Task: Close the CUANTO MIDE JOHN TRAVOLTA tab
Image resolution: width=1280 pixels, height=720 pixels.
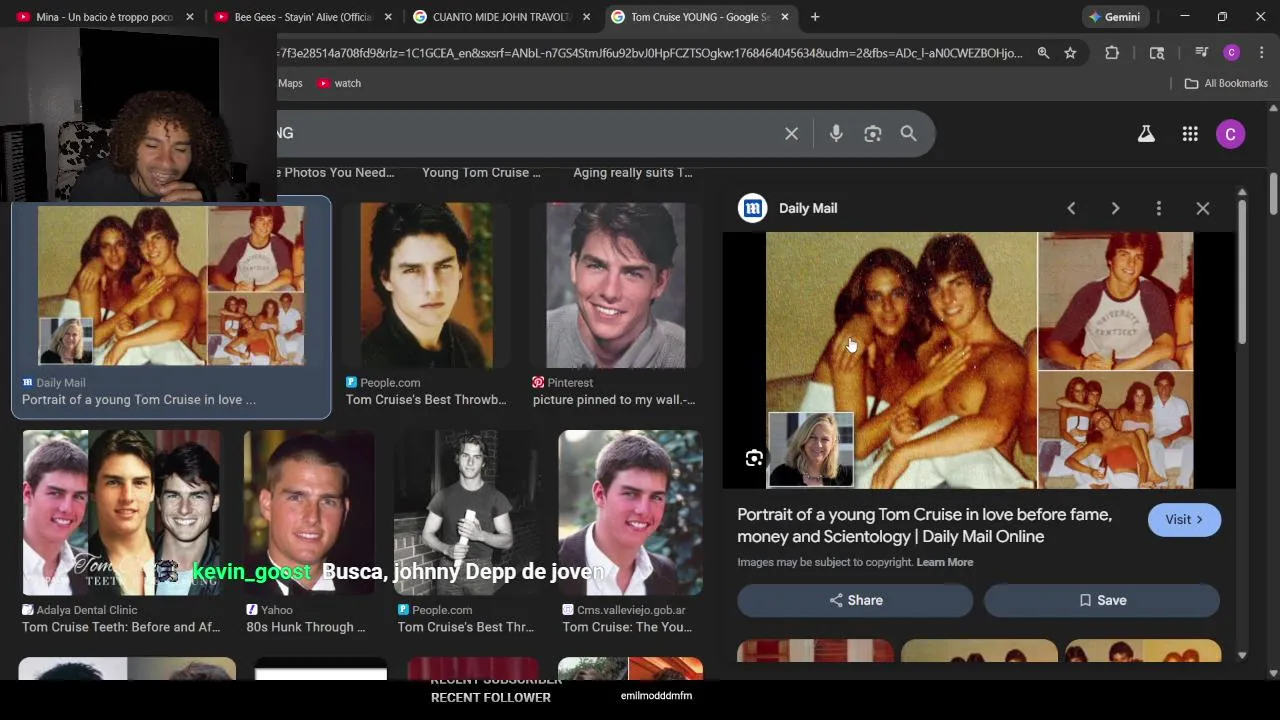Action: [586, 17]
